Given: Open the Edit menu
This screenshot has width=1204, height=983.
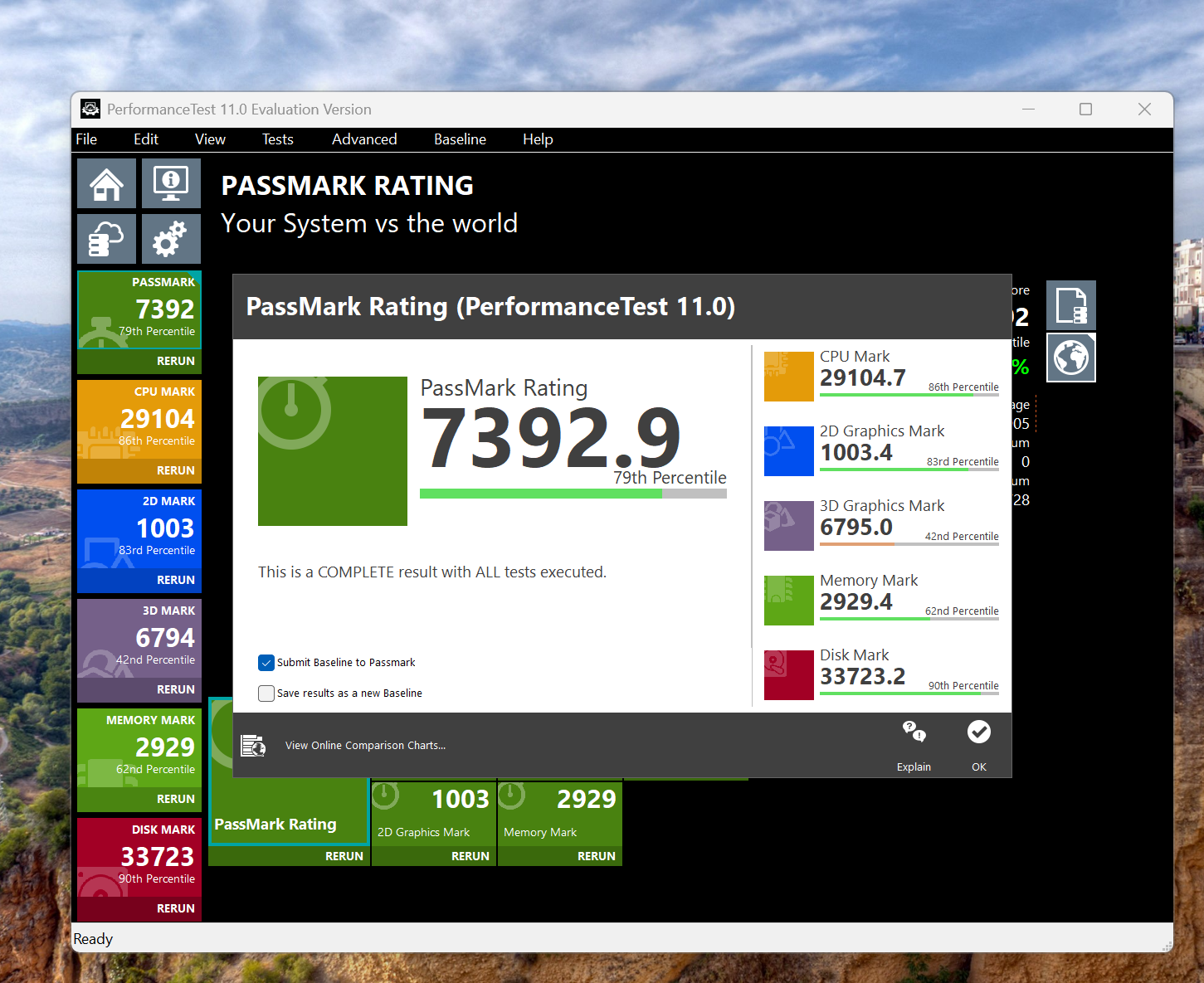Looking at the screenshot, I should click(x=146, y=139).
